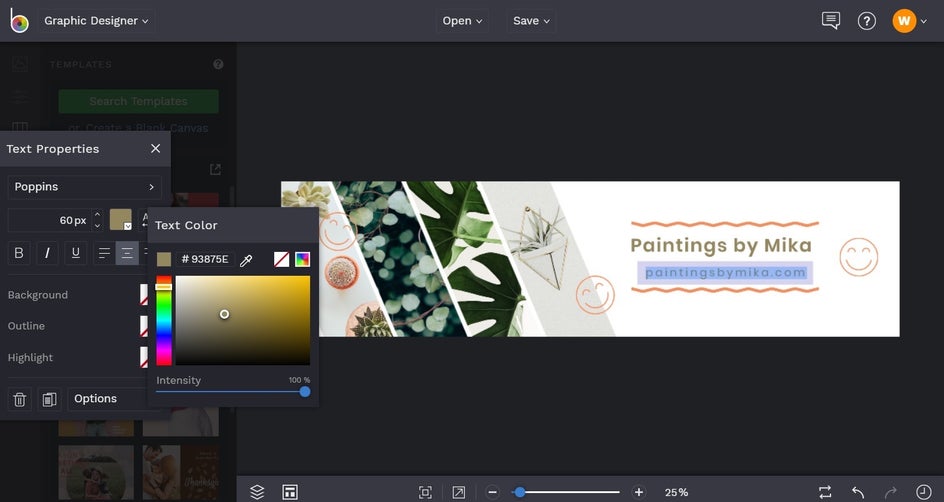
Task: Click the zoom slider handle
Action: click(x=520, y=492)
